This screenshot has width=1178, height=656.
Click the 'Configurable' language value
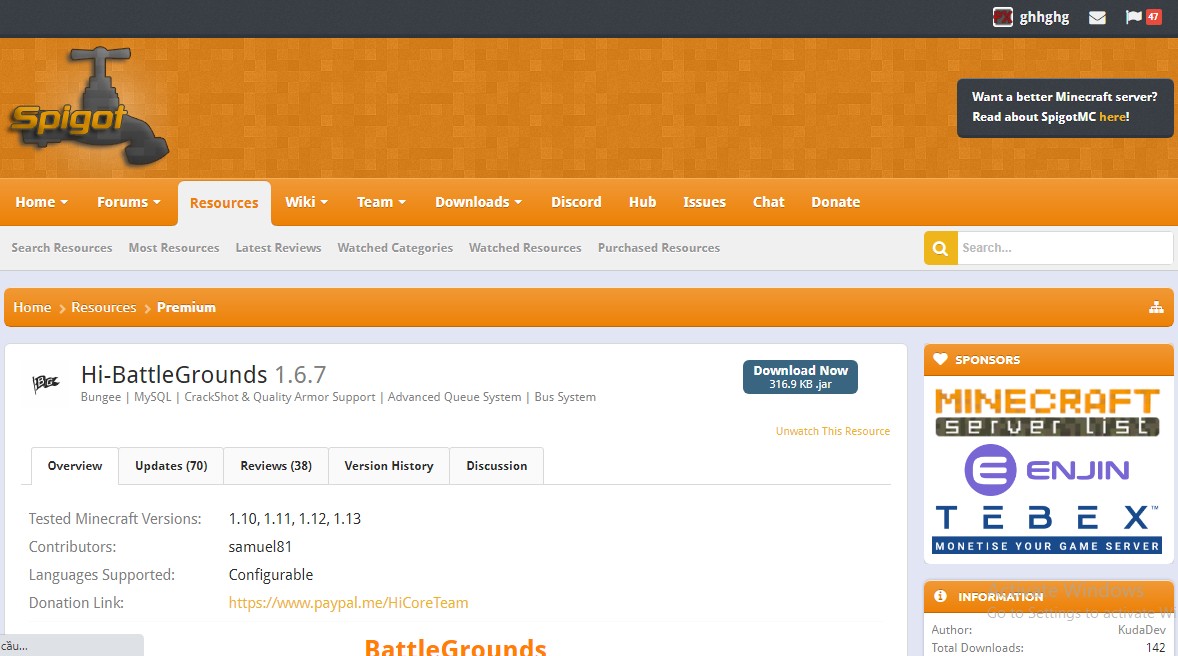click(270, 575)
